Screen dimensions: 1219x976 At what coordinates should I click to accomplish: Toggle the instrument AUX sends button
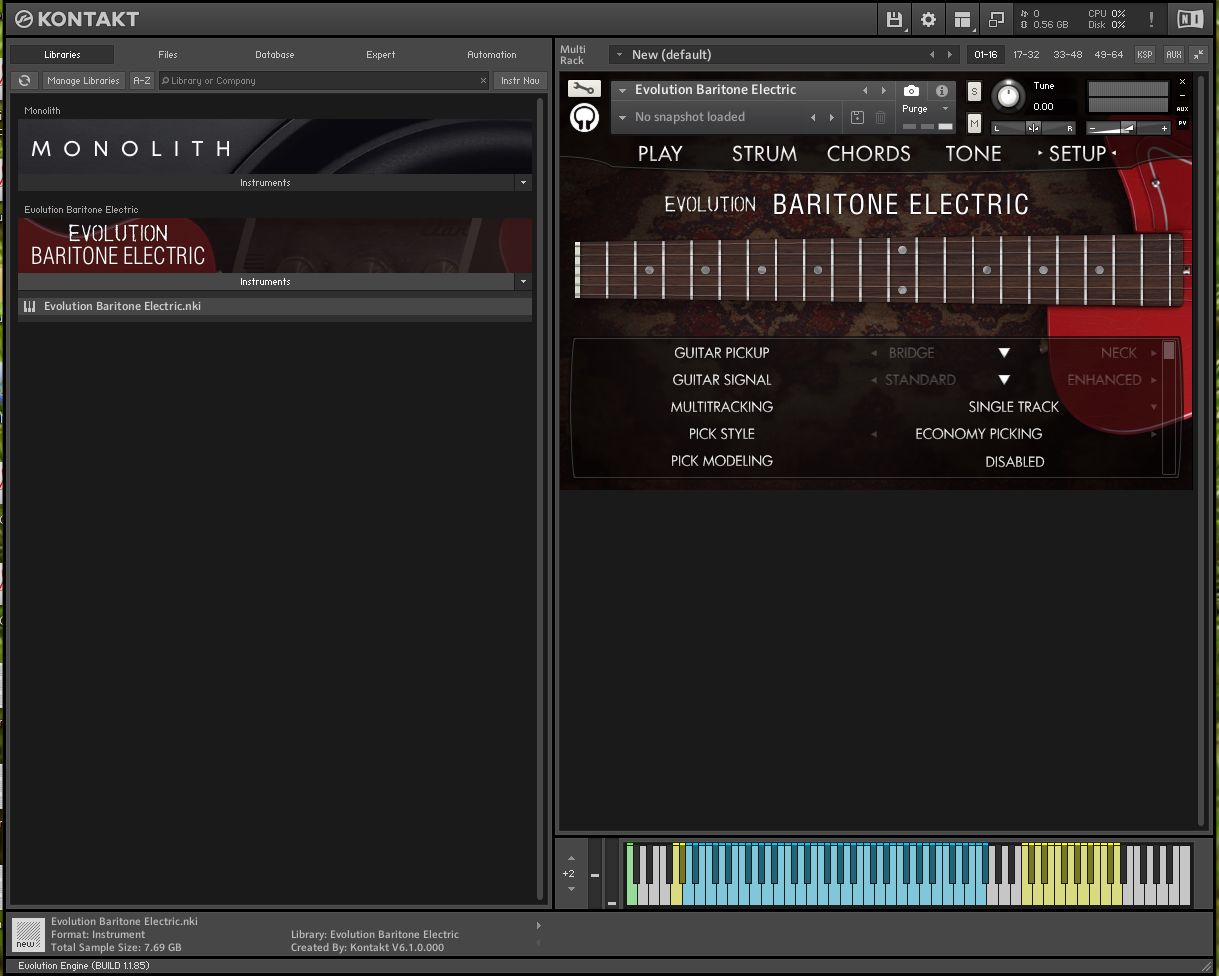tap(1182, 108)
